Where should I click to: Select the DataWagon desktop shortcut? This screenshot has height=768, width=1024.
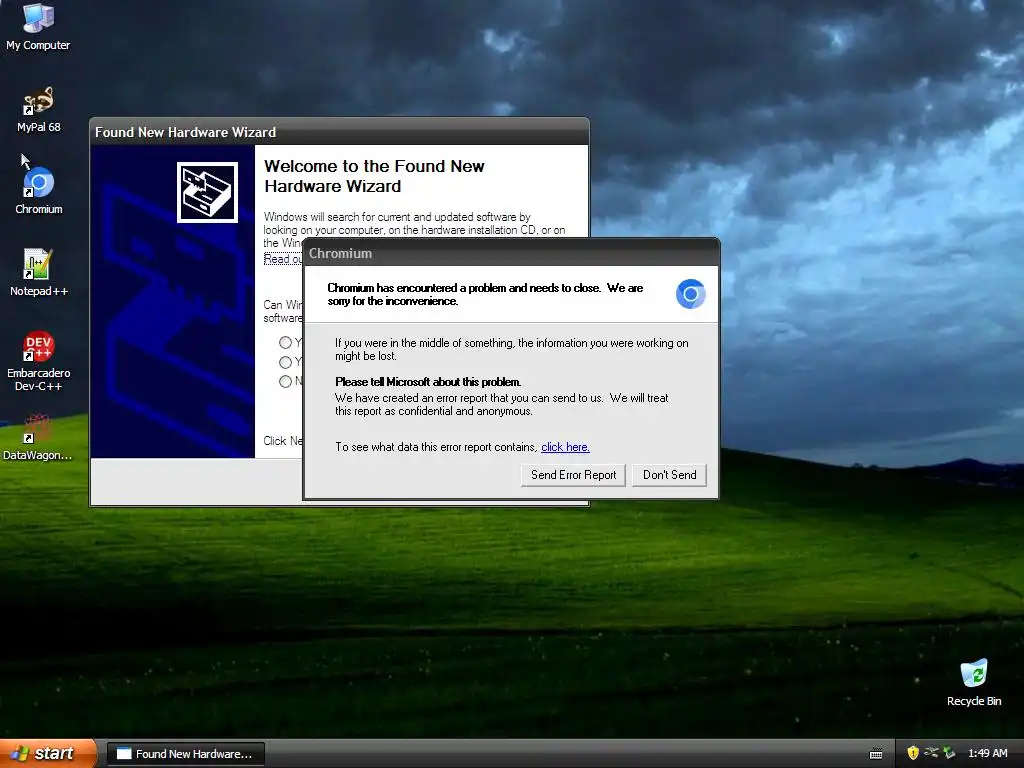tap(37, 438)
